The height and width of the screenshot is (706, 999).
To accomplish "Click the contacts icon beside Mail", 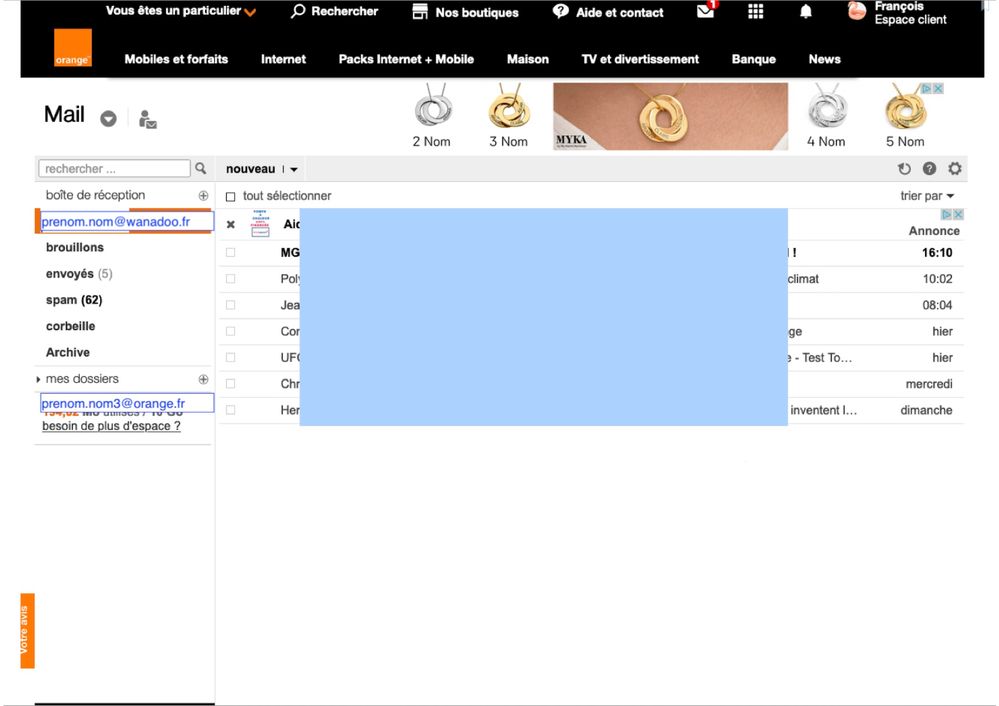I will tap(147, 119).
